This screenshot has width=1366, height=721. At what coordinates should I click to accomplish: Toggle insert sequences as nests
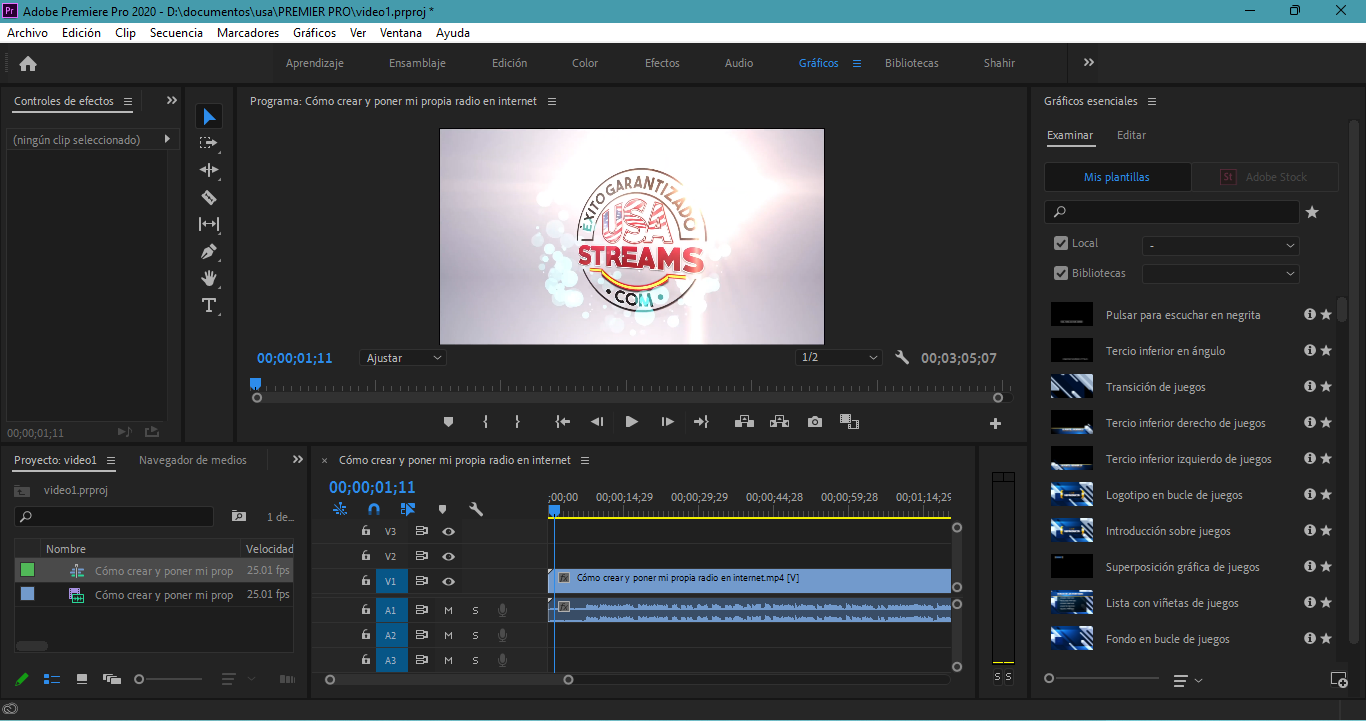pyautogui.click(x=340, y=509)
